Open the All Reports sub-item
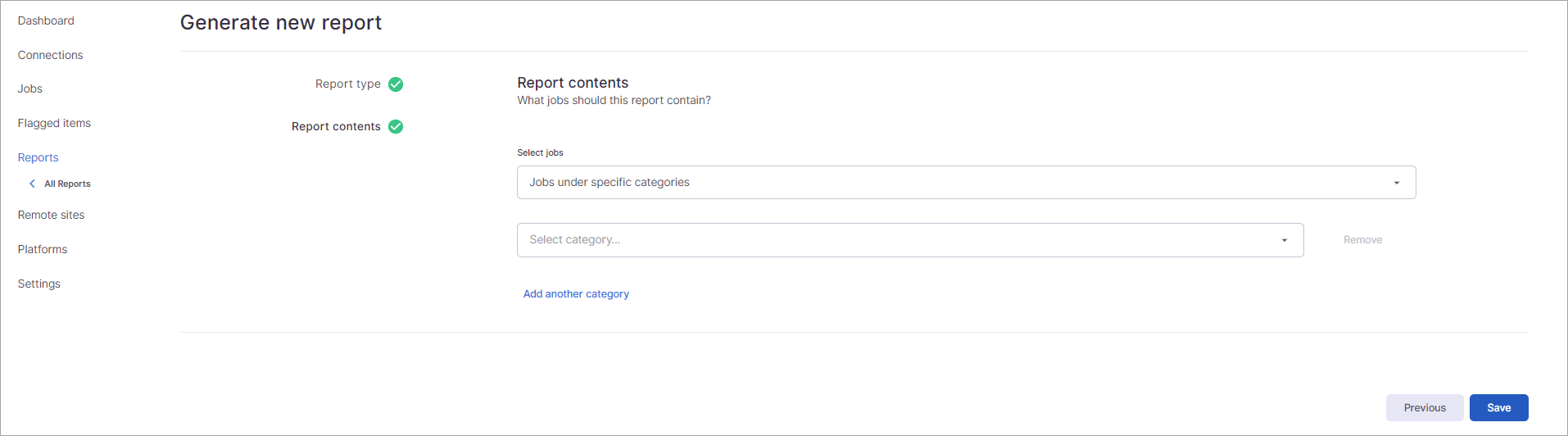This screenshot has width=1568, height=436. 67,184
